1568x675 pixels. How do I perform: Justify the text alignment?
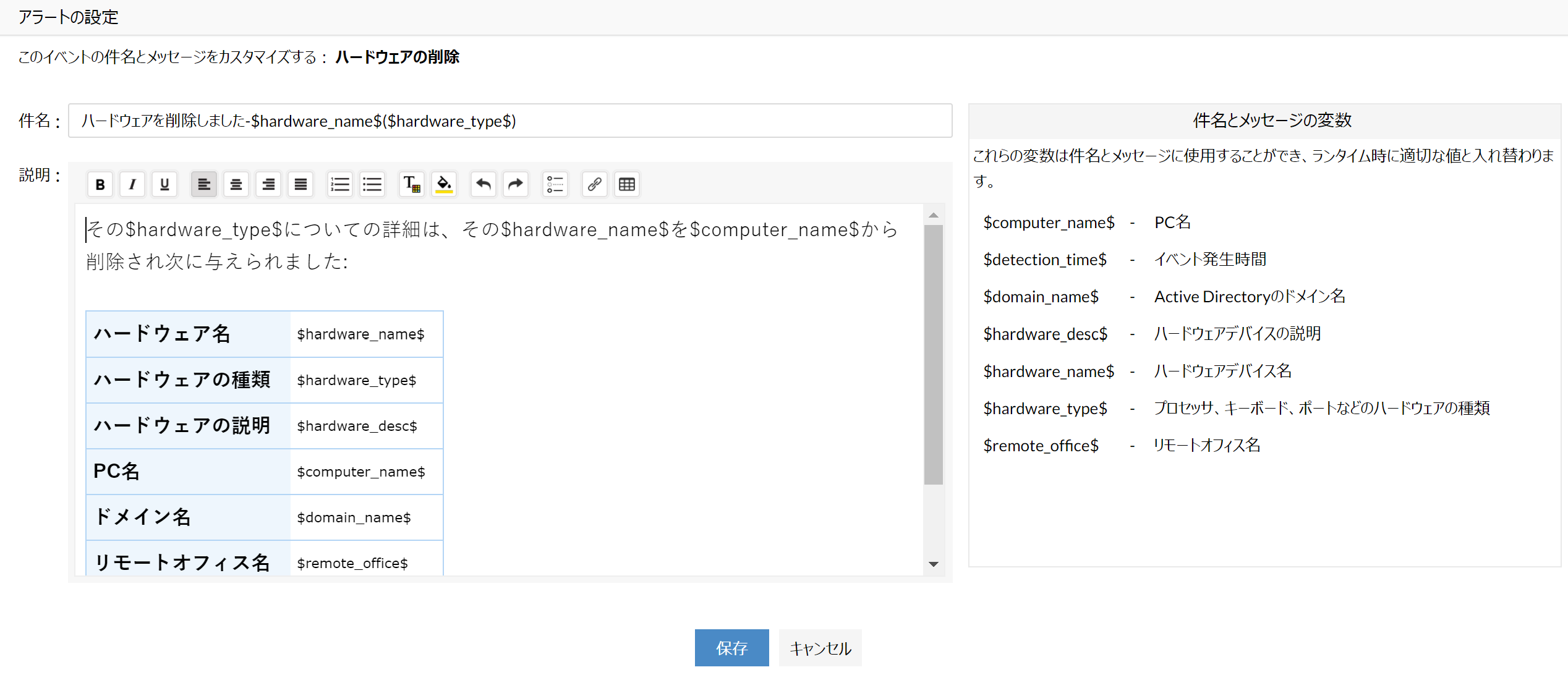300,184
